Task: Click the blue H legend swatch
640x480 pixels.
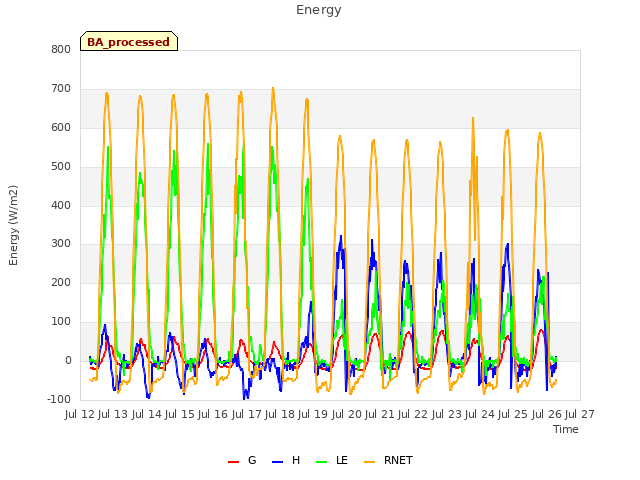Action: coord(278,462)
